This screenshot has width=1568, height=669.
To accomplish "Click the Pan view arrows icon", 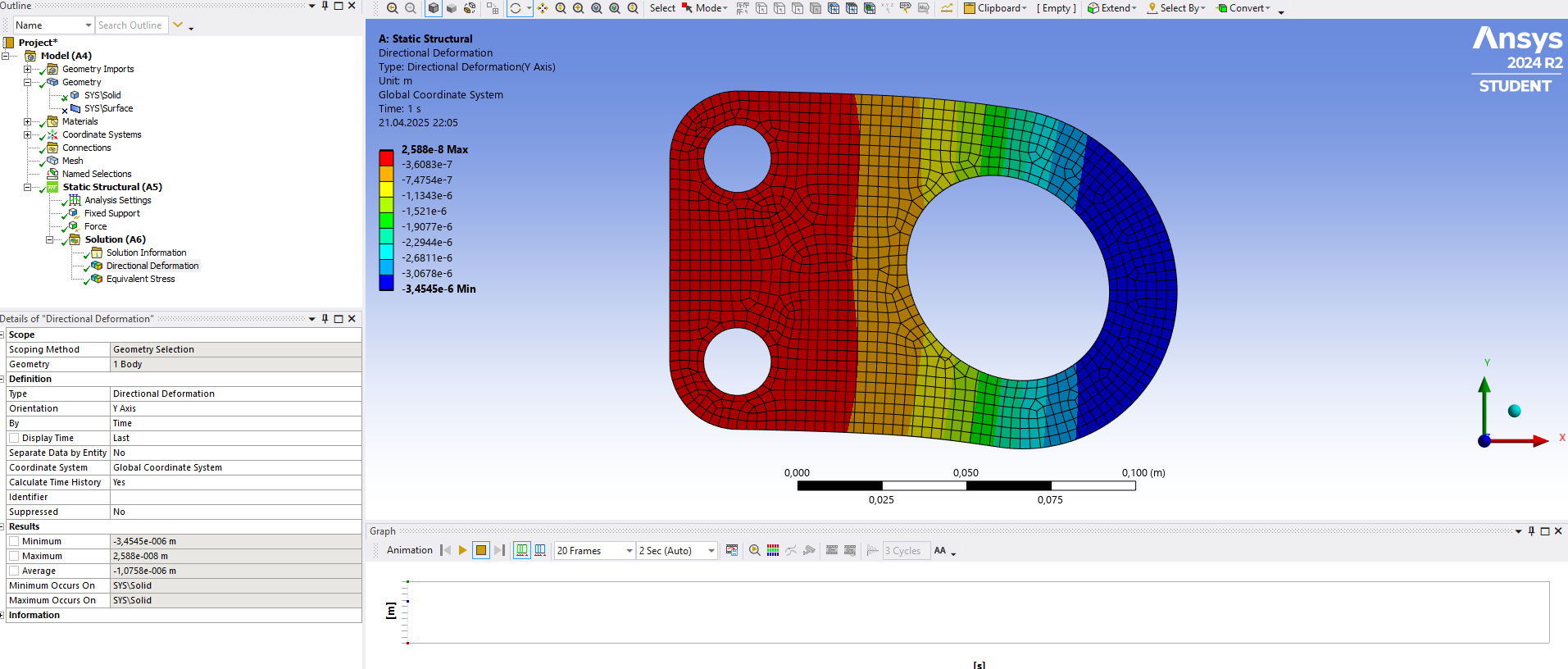I will point(543,8).
